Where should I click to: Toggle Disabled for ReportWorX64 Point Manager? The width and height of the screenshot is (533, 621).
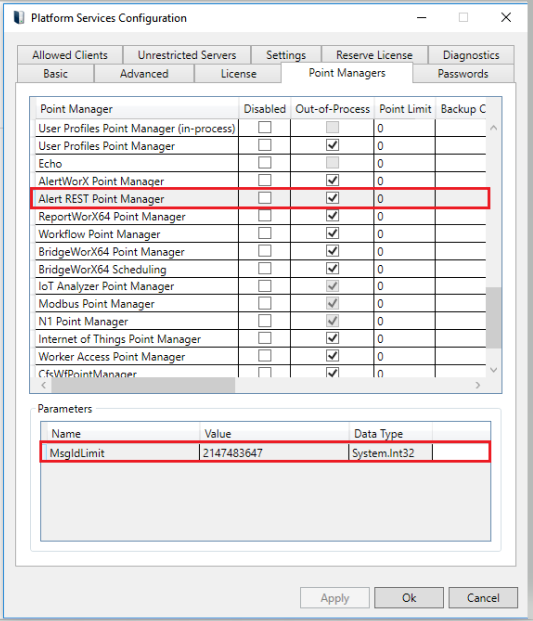point(265,215)
